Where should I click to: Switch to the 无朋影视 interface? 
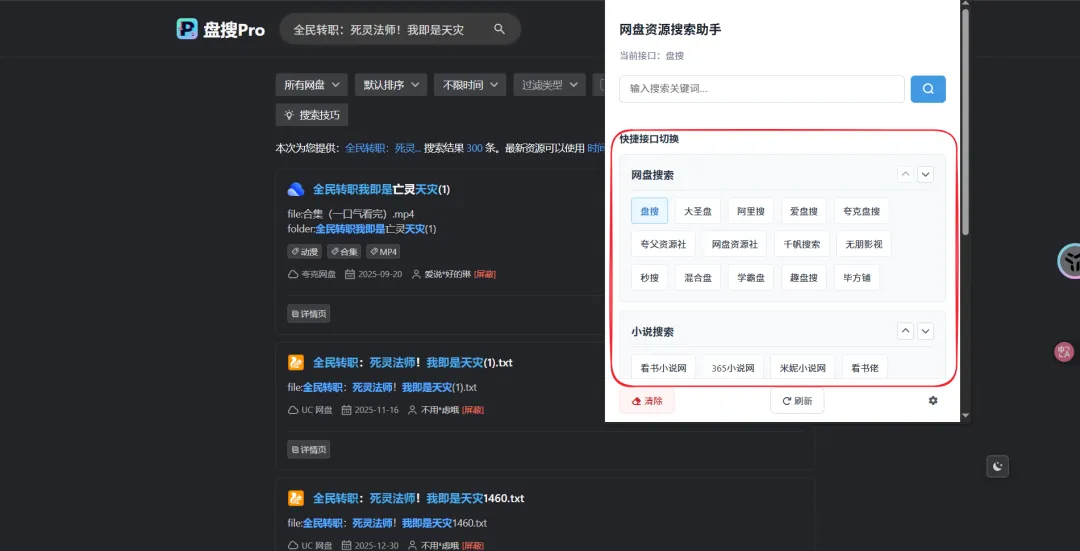coord(864,244)
